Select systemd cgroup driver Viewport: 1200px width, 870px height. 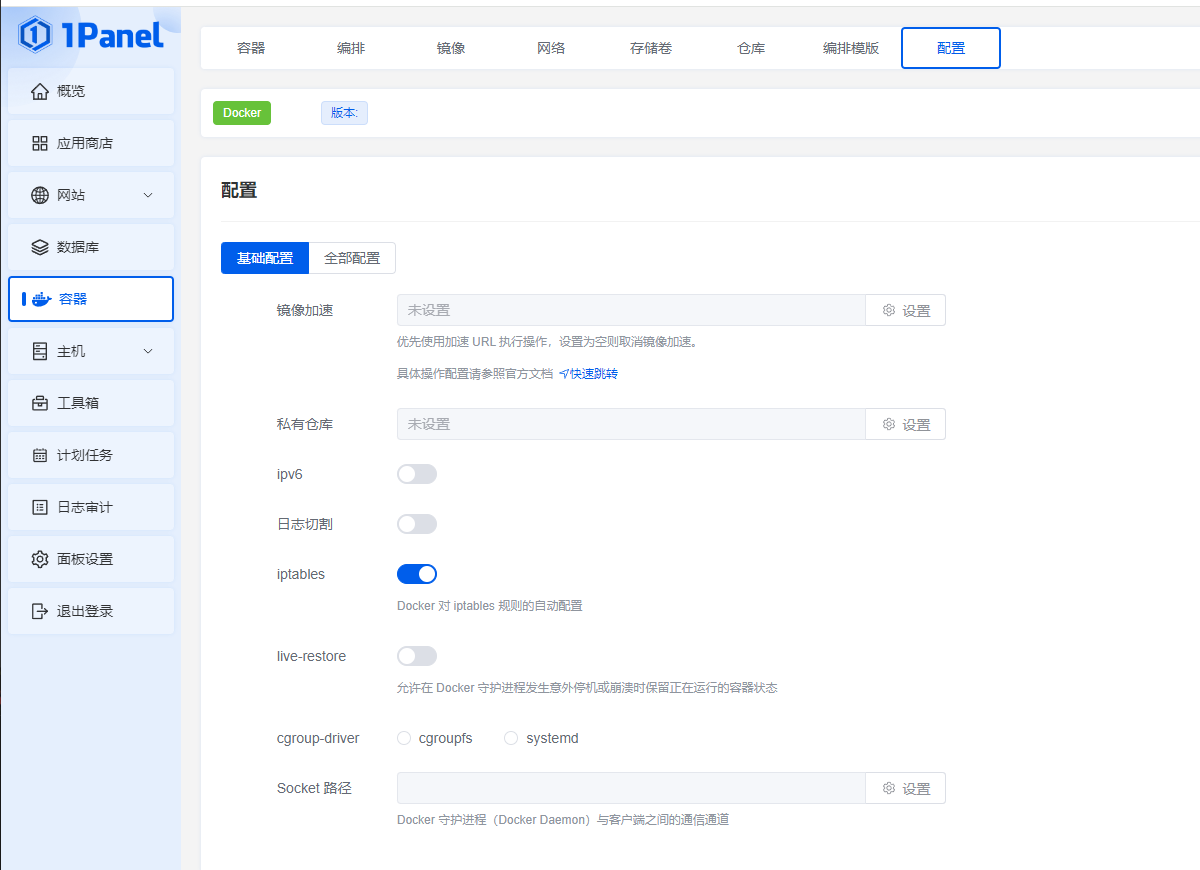[511, 738]
